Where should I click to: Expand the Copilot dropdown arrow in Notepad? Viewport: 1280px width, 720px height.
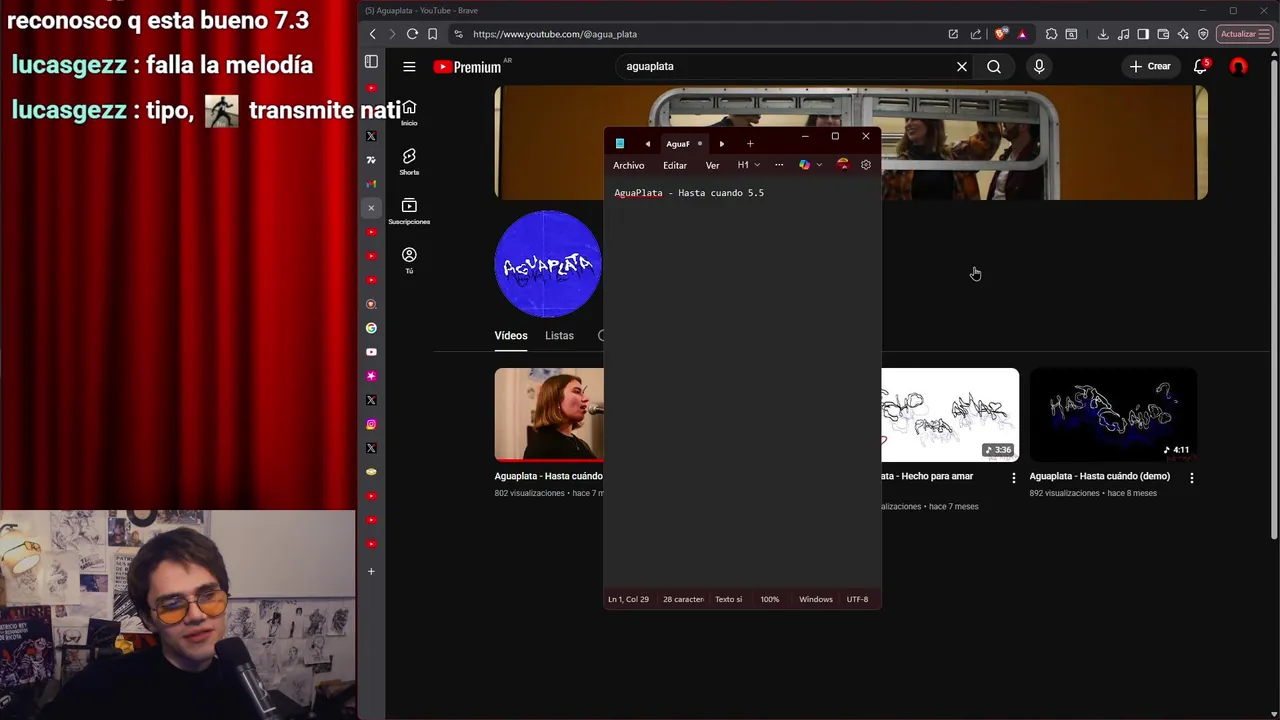tap(819, 165)
